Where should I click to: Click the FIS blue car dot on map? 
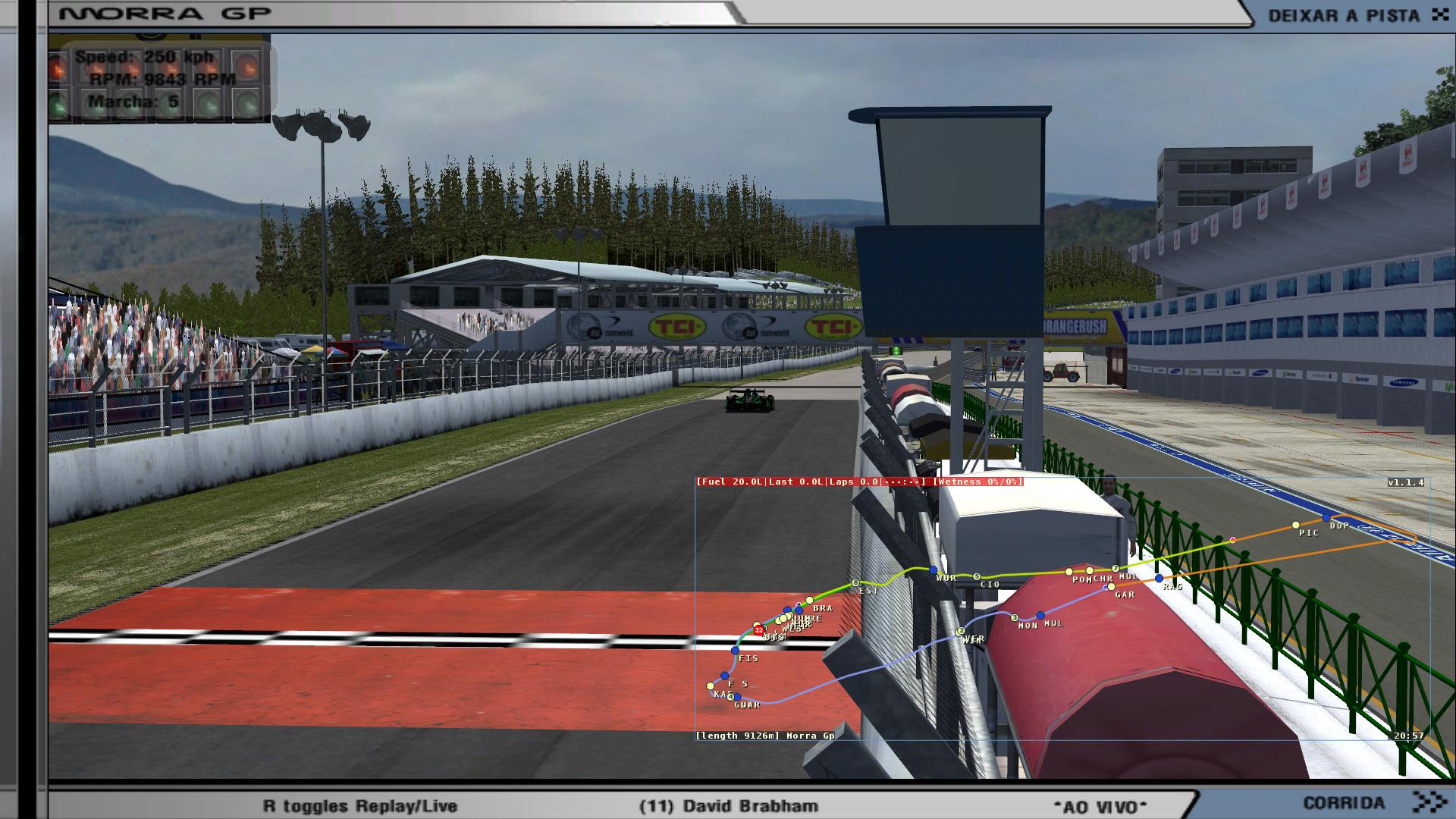tap(735, 651)
